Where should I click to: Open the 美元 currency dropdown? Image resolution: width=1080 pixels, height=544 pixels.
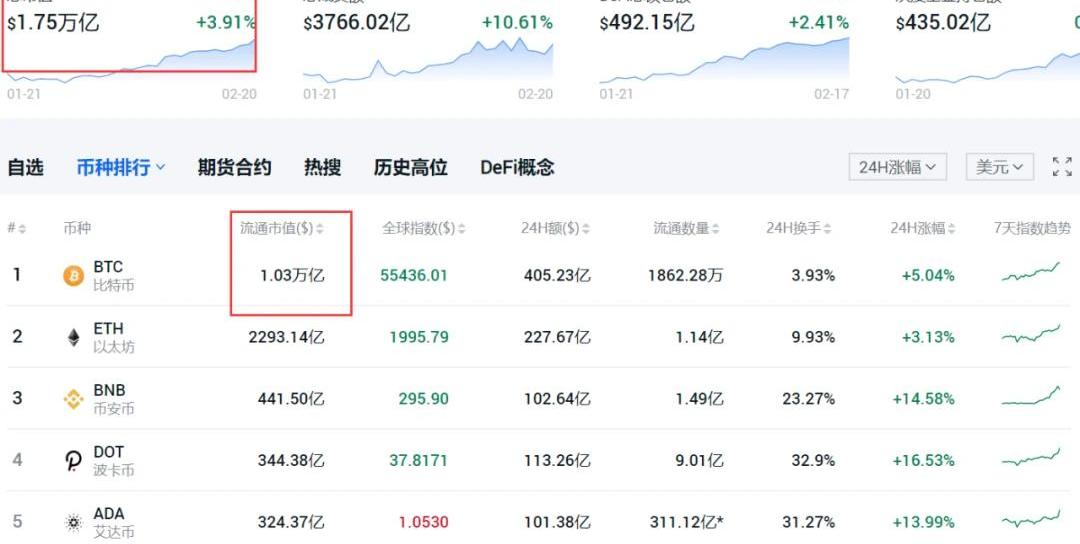999,167
